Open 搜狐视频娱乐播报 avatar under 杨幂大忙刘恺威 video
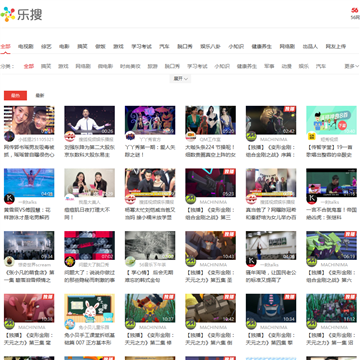The height and width of the screenshot is (360, 360). [130, 199]
